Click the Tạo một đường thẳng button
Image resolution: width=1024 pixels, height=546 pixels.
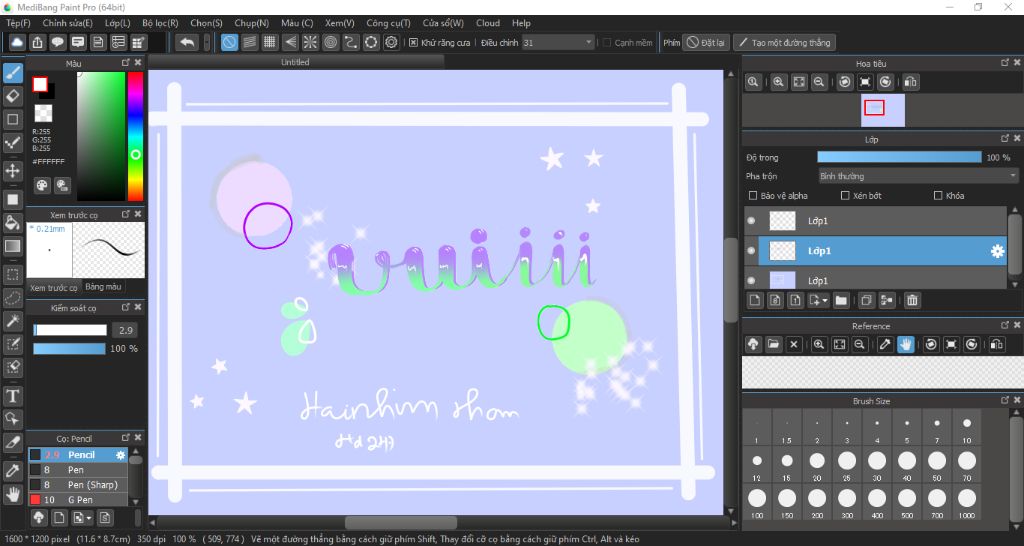pos(784,42)
